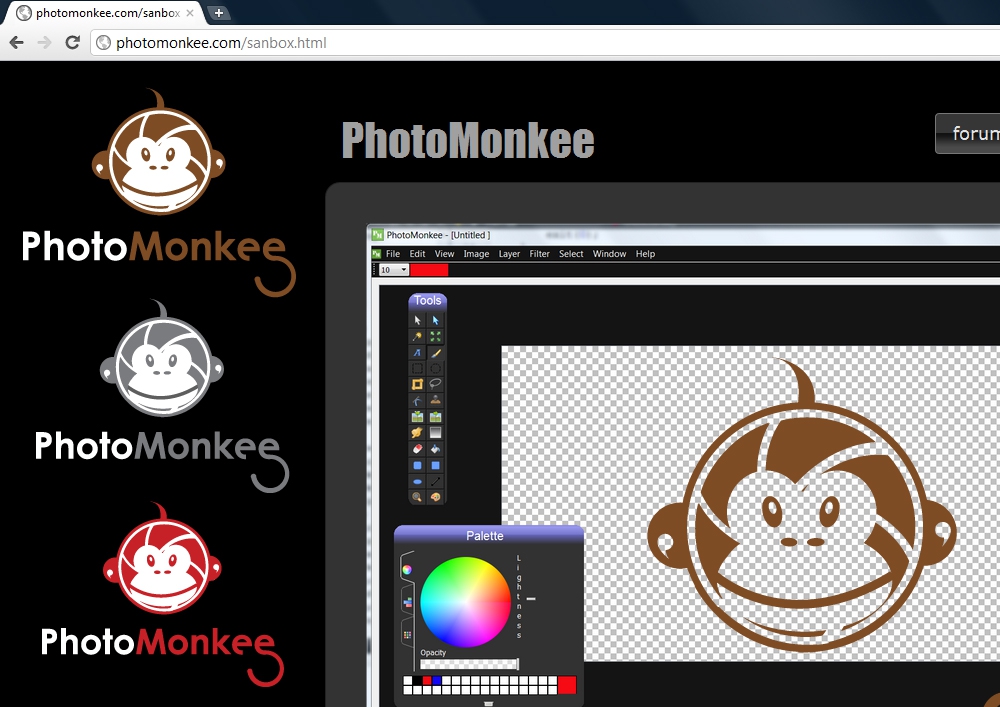Select the eraser tool

418,449
